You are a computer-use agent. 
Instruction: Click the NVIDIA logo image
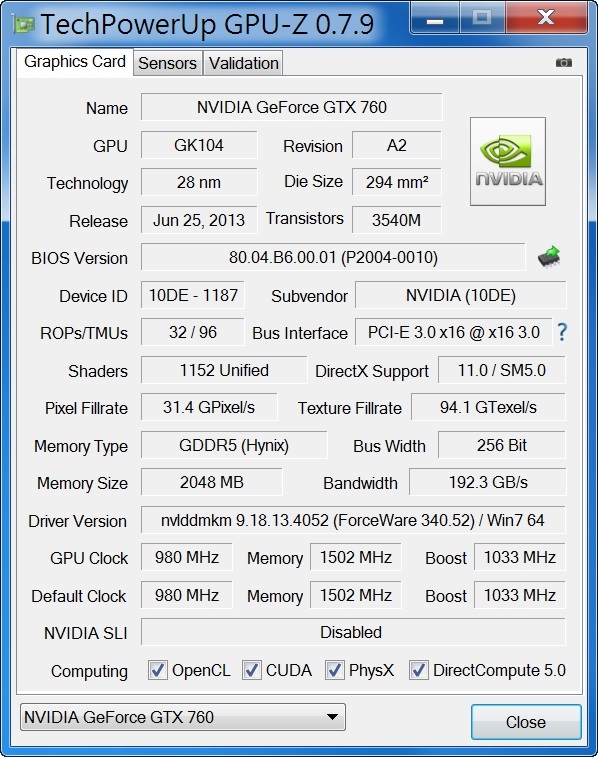tap(508, 161)
